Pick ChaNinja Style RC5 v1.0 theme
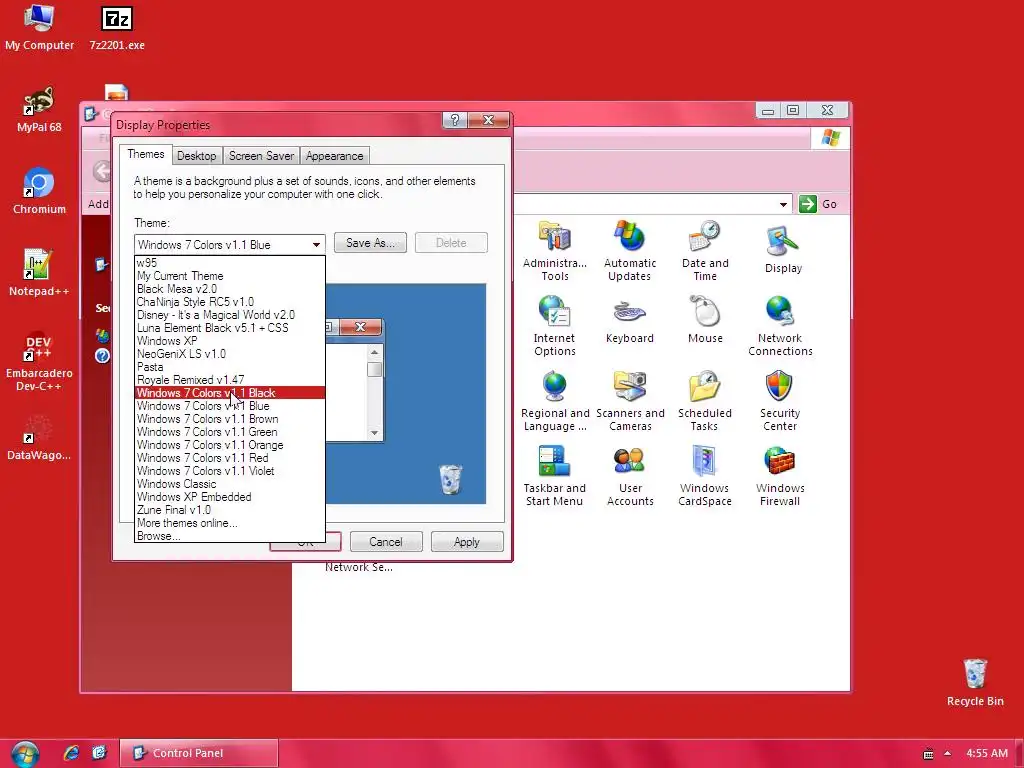1024x768 pixels. [x=230, y=302]
